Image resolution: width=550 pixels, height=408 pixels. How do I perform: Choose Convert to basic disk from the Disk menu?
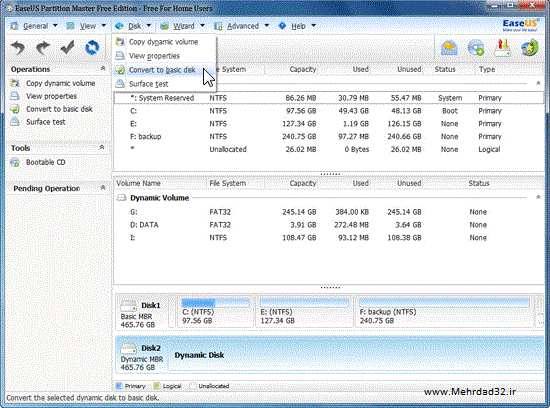click(164, 70)
